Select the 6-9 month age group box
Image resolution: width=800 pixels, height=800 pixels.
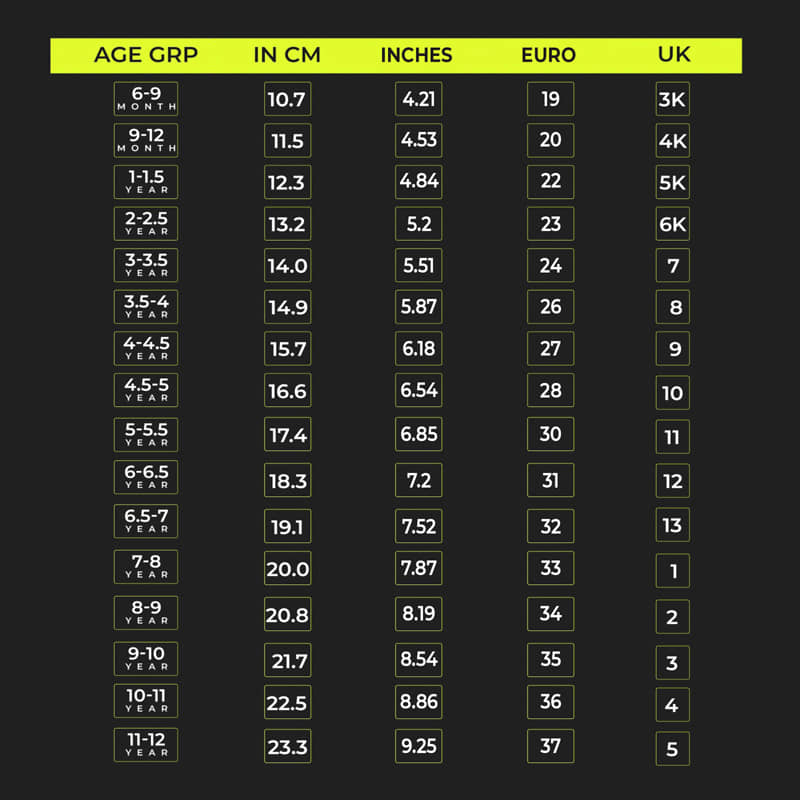pyautogui.click(x=146, y=99)
